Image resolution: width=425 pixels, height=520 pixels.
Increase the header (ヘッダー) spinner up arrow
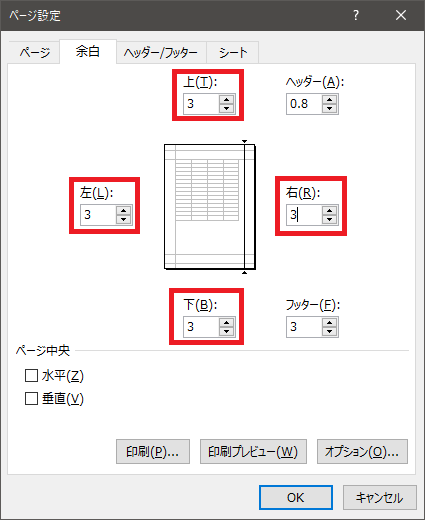(330, 100)
